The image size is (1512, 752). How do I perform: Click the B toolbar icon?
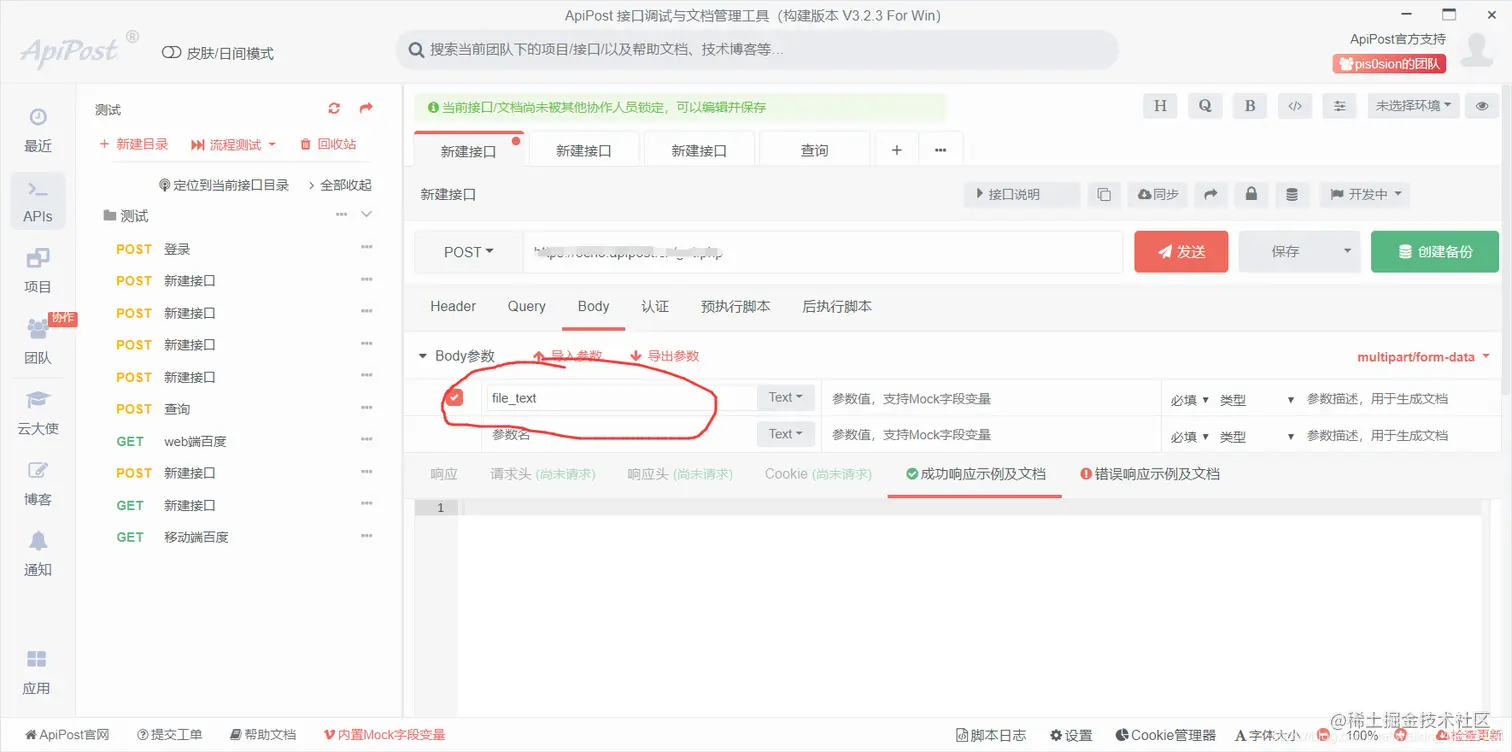pos(1250,106)
